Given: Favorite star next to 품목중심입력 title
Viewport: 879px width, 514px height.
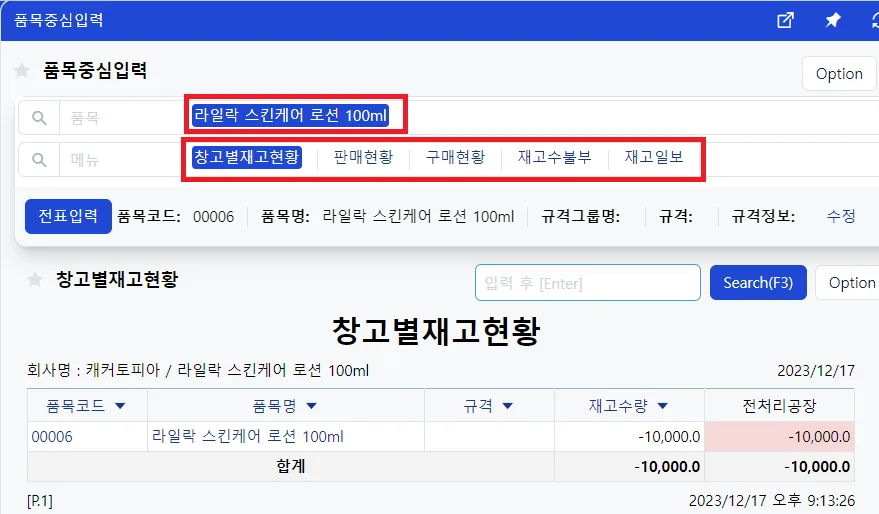Looking at the screenshot, I should [x=22, y=71].
